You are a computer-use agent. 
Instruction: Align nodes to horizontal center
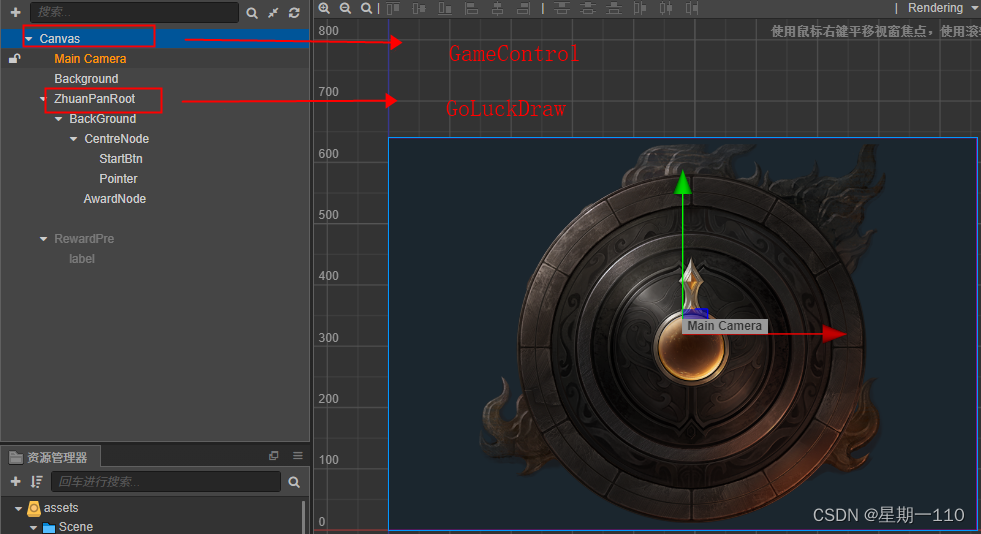coord(497,8)
